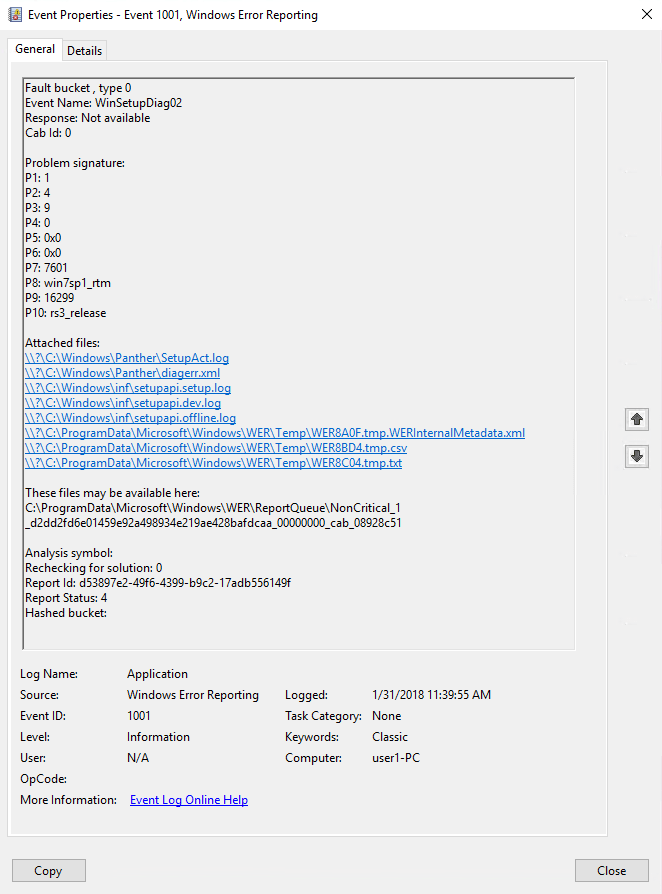Select the _d2dd2fd6e01459e92a cab folder name line
662x894 pixels.
click(213, 523)
